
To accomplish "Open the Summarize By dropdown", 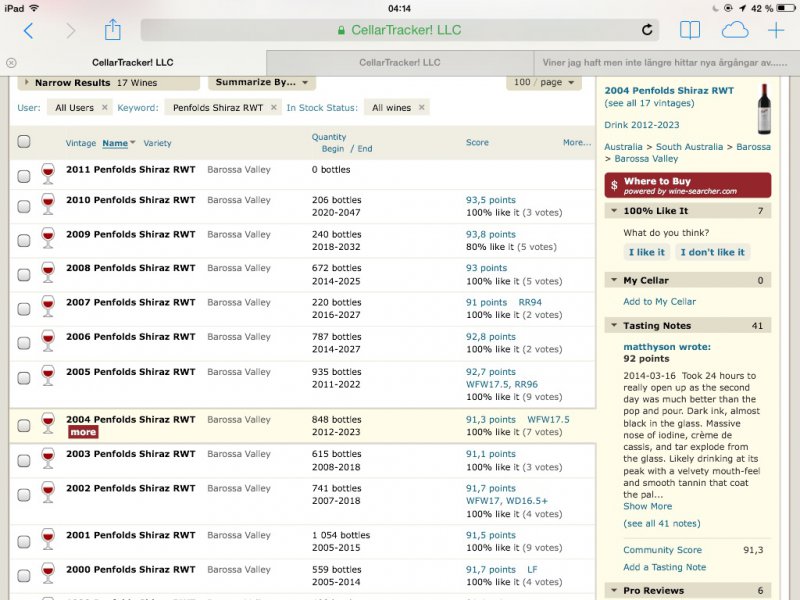I will pyautogui.click(x=262, y=82).
